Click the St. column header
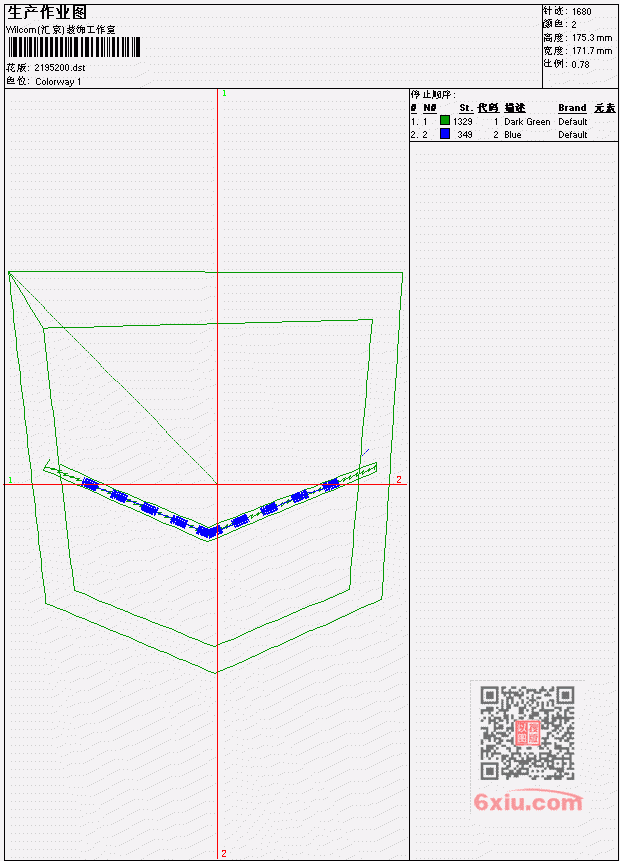 pyautogui.click(x=466, y=108)
